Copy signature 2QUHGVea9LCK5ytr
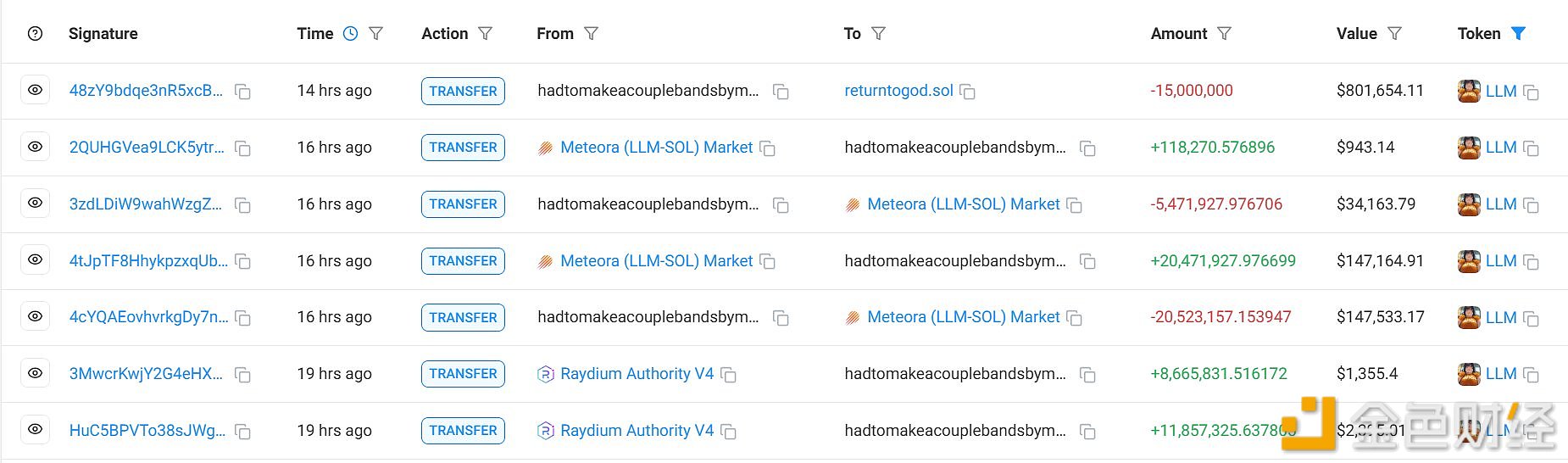This screenshot has height=463, width=1568. (x=242, y=148)
